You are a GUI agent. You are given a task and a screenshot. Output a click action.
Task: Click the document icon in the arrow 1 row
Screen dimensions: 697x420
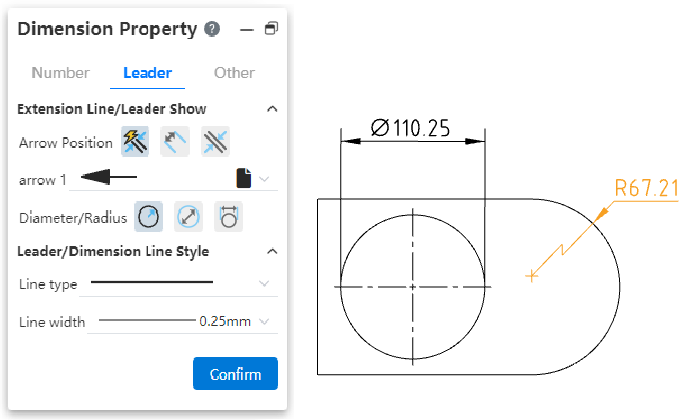click(x=243, y=179)
